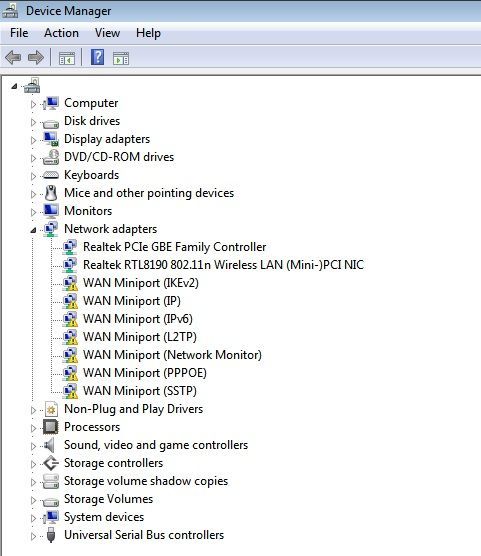Click the Device Manager title bar icon
The image size is (481, 556).
[x=10, y=10]
